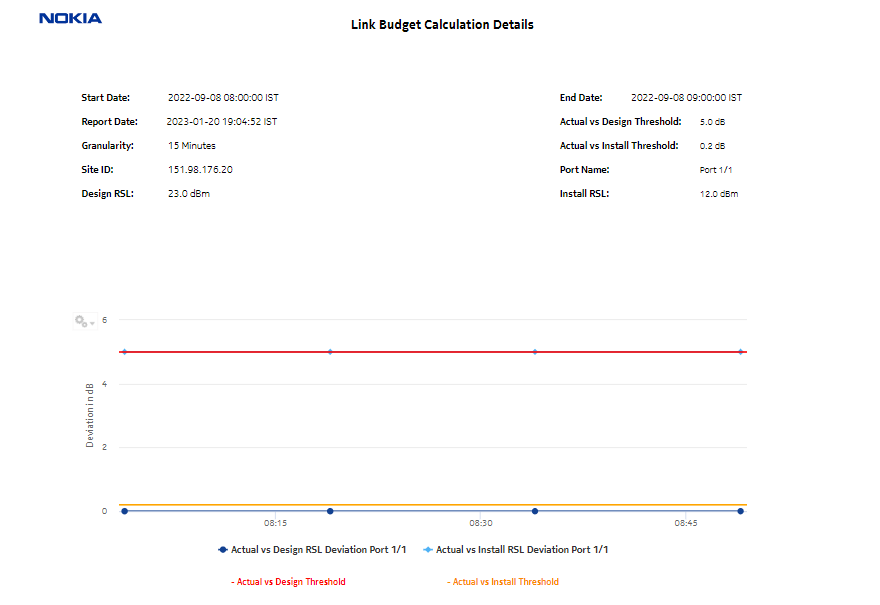
Task: Click the dark blue diamond legend marker
Action: pyautogui.click(x=222, y=549)
